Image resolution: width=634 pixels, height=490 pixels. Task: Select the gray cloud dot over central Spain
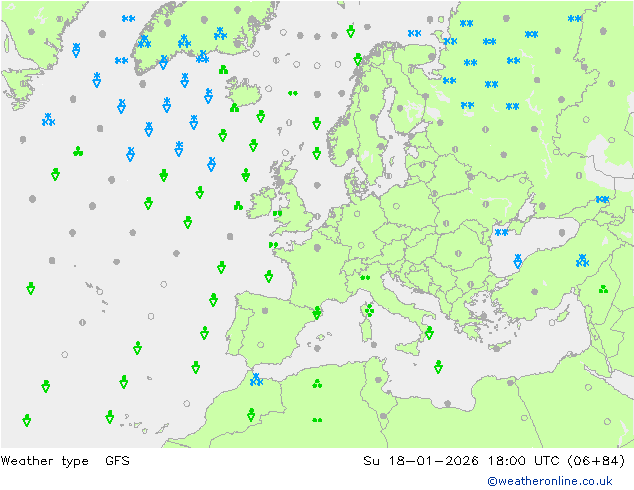[x=265, y=310]
